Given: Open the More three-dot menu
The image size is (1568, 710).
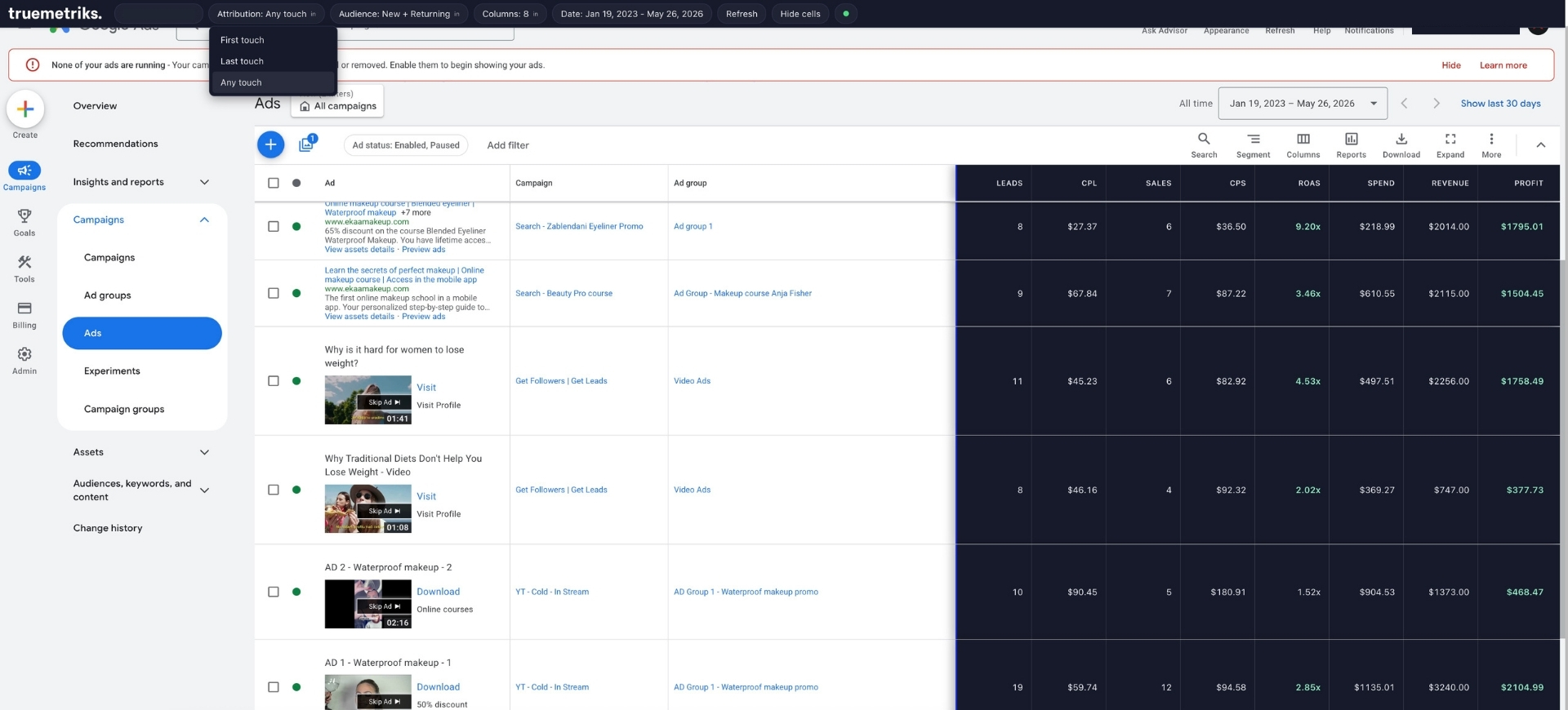Looking at the screenshot, I should click(x=1491, y=139).
